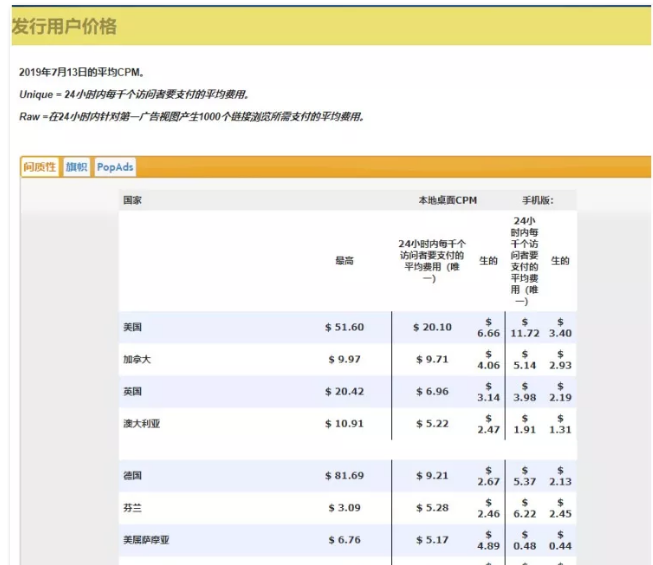The image size is (653, 565).
Task: Click the $ 3.98 mobile value
Action: pos(525,392)
